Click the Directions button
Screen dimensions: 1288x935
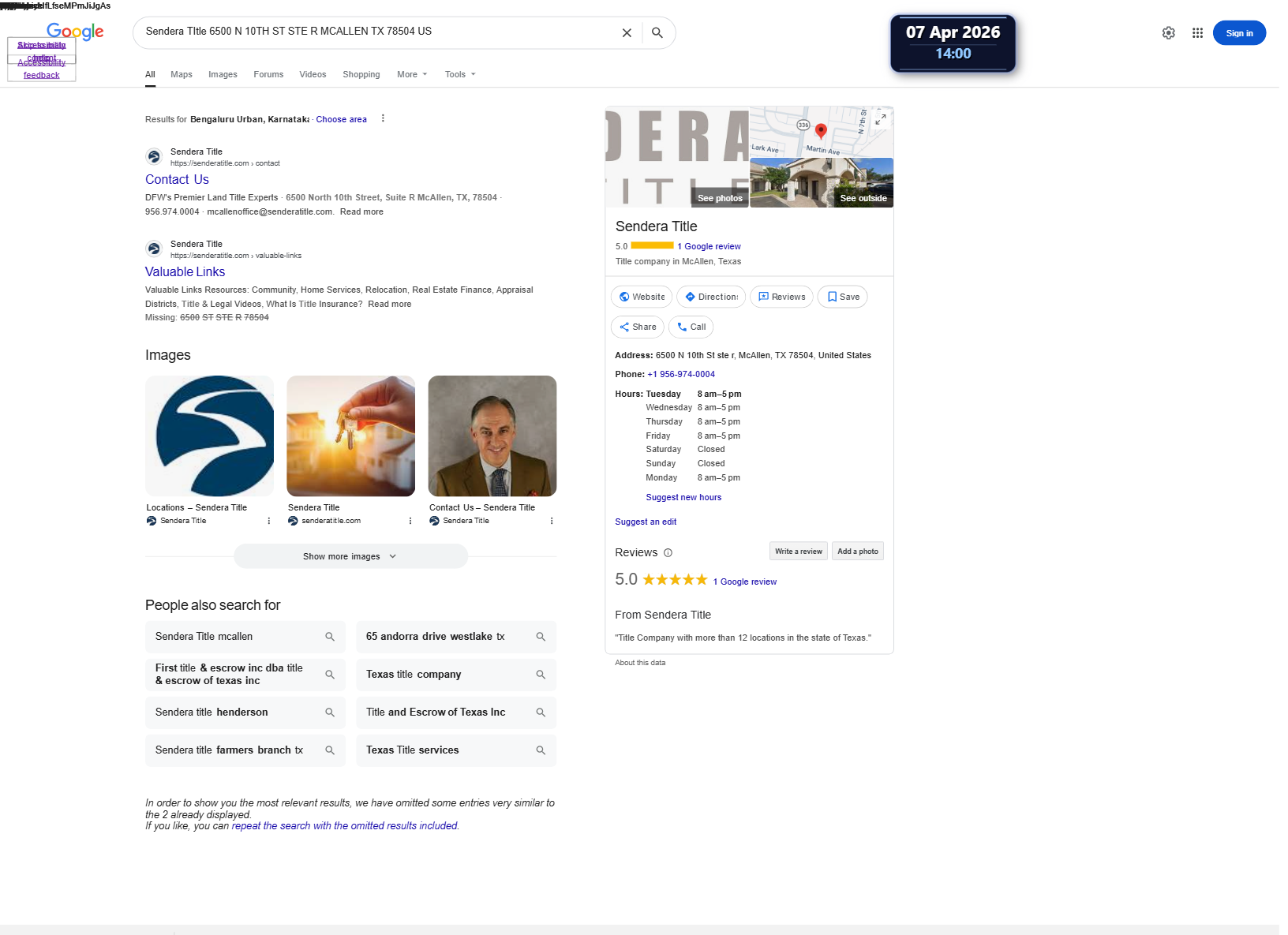pos(711,297)
